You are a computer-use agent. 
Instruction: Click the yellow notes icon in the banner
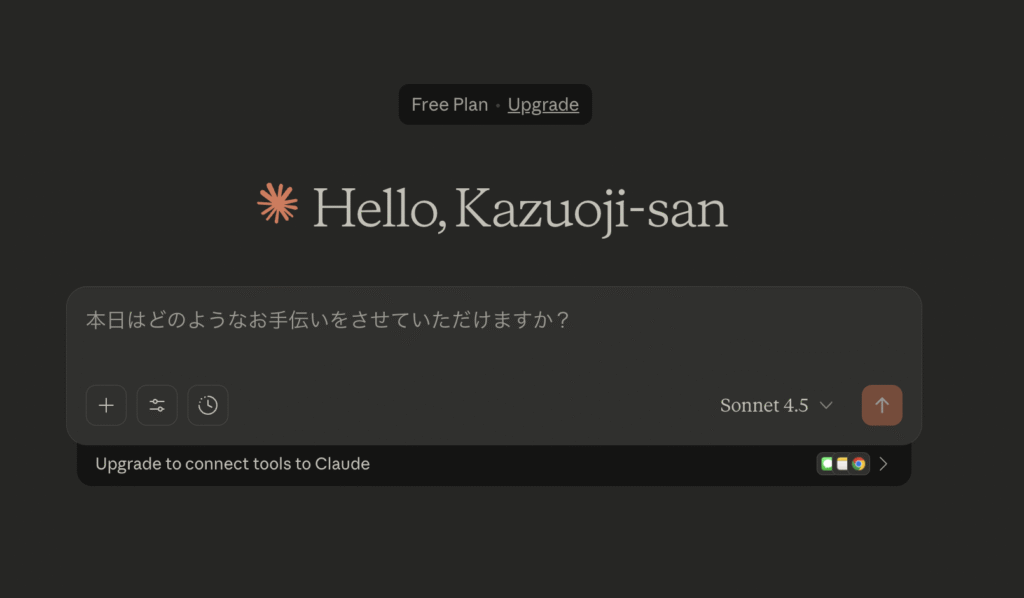coord(842,464)
